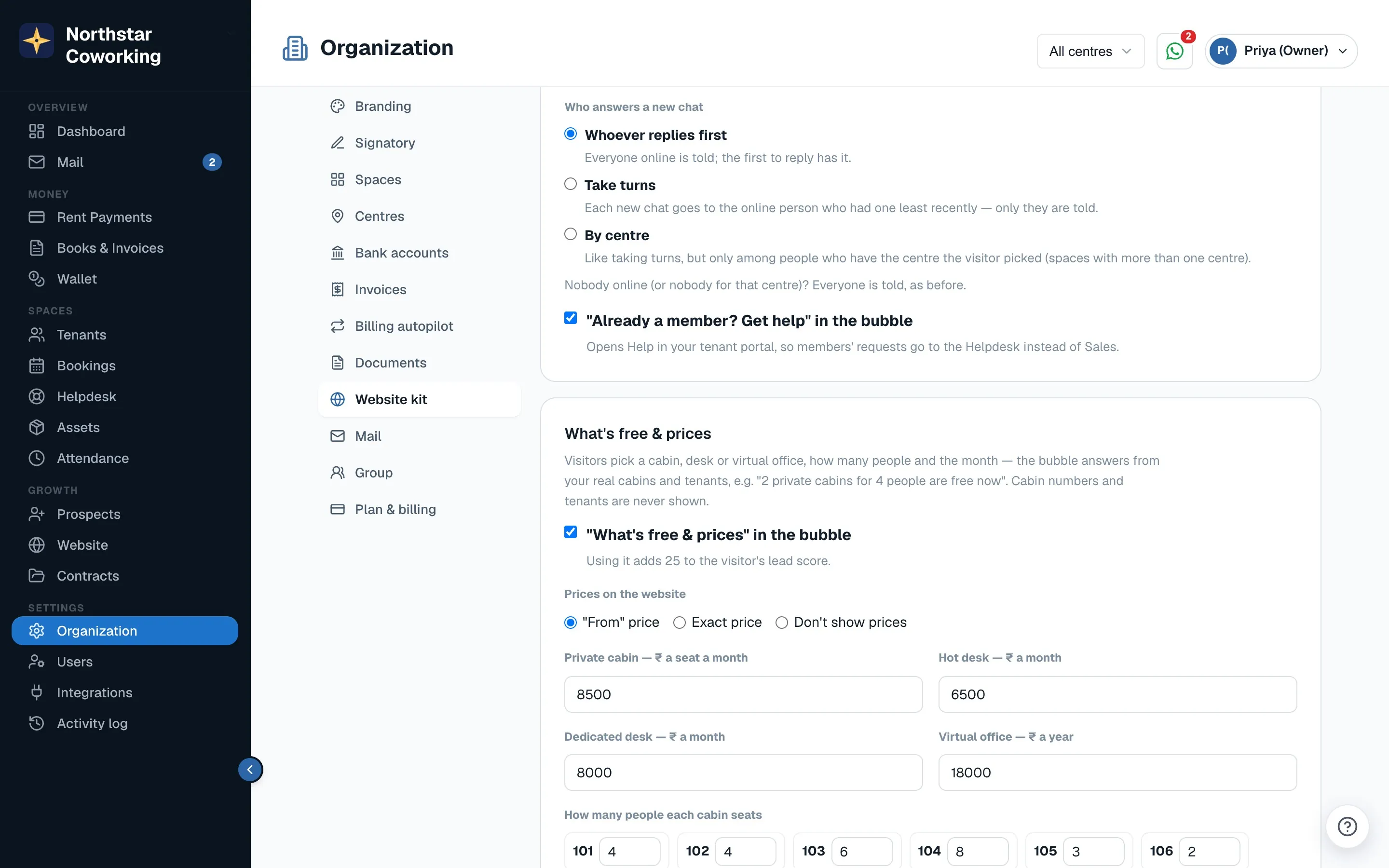Click the Private cabin price field
This screenshot has height=868, width=1389.
pyautogui.click(x=743, y=694)
